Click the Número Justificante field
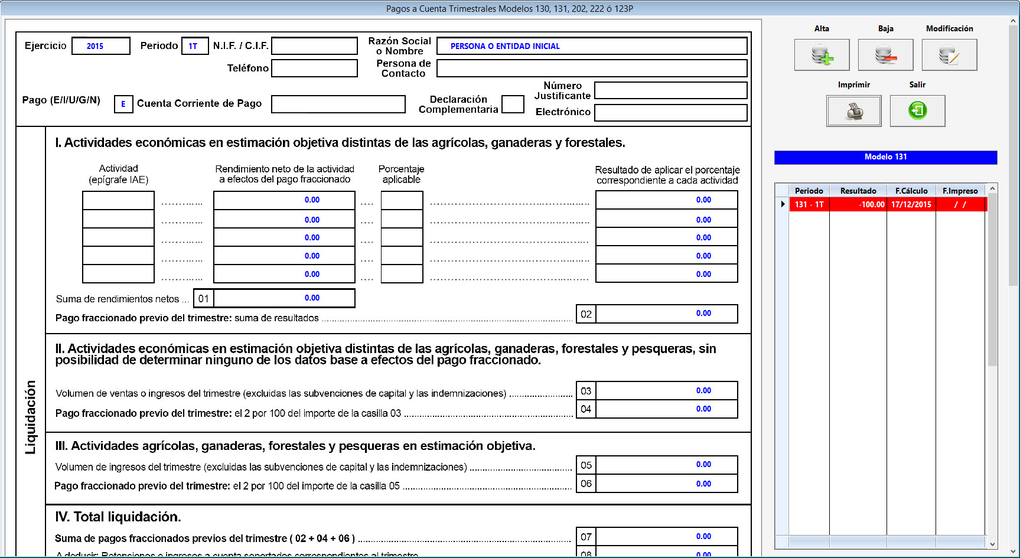Image resolution: width=1020 pixels, height=558 pixels. click(671, 90)
